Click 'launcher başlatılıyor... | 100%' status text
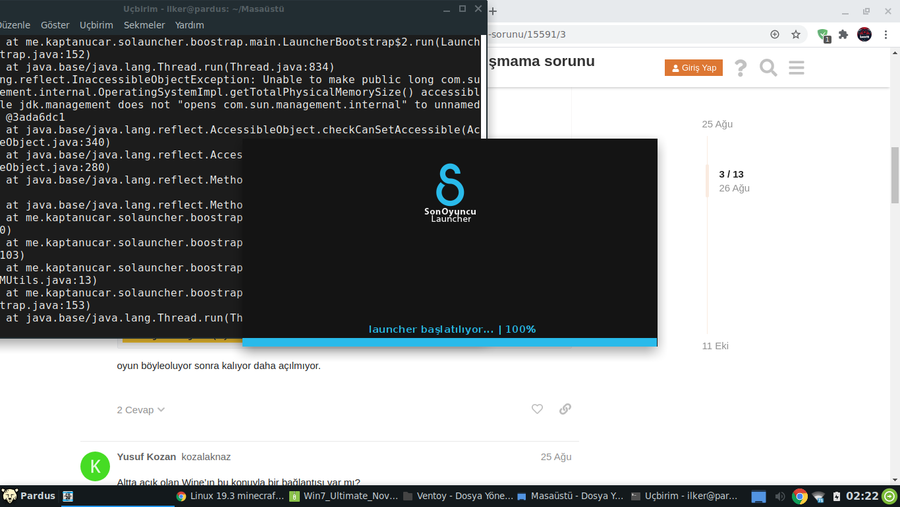This screenshot has width=900, height=507. [x=452, y=330]
